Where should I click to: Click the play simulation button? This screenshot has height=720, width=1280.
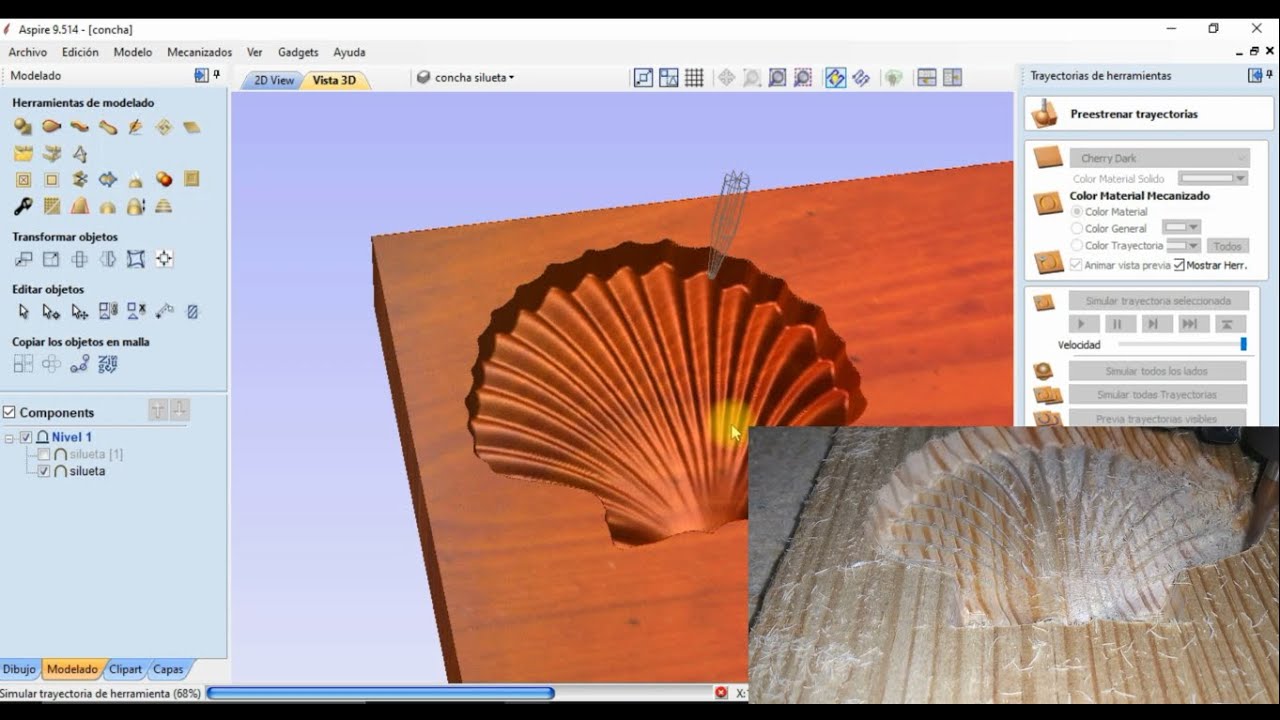point(1084,324)
